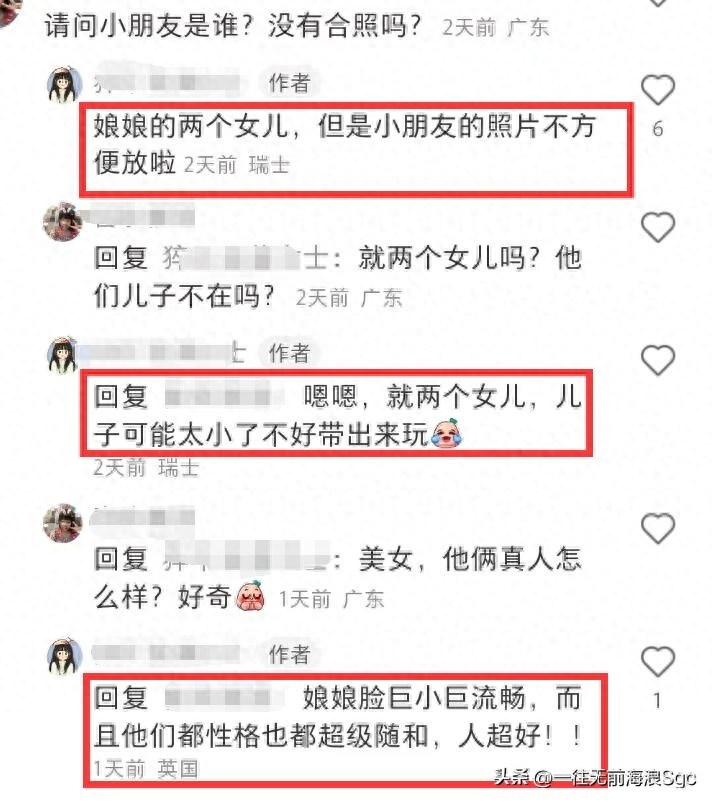This screenshot has height=803, width=713.
Task: Click the 作者 badge above 嗯嗯 reply
Action: point(290,353)
